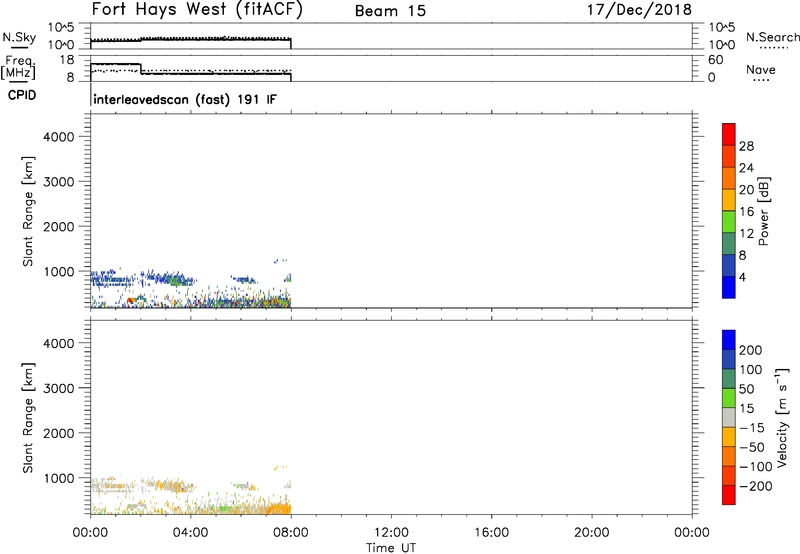
Task: Click the blue top segment of the Velocity color bar
Action: [x=729, y=340]
